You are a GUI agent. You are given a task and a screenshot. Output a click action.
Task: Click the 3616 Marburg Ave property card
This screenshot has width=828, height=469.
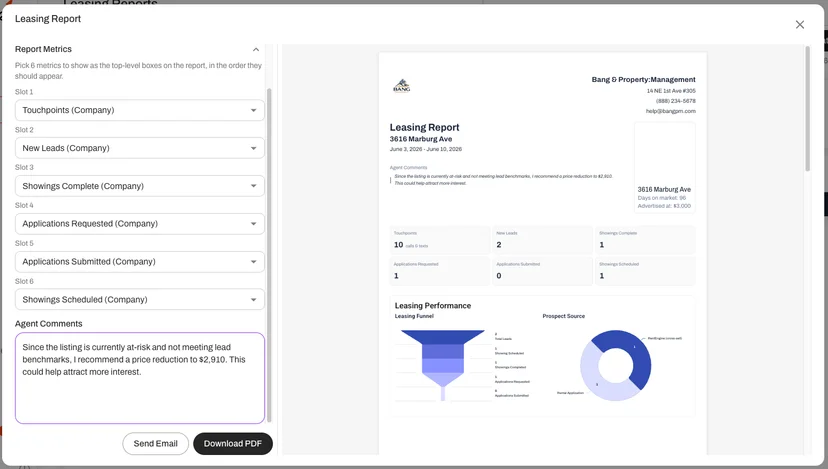(x=664, y=167)
